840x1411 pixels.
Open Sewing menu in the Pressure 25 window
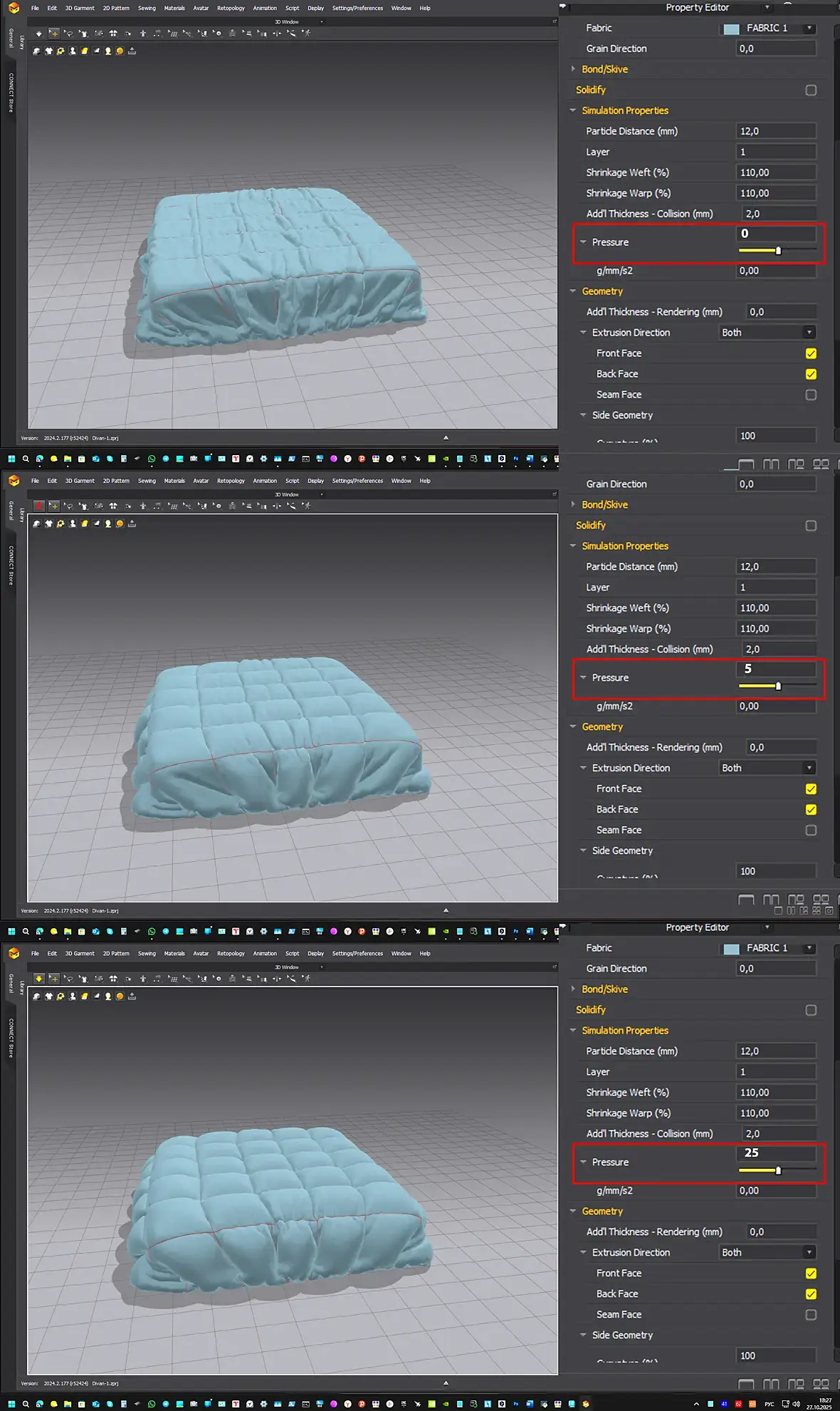coord(147,953)
